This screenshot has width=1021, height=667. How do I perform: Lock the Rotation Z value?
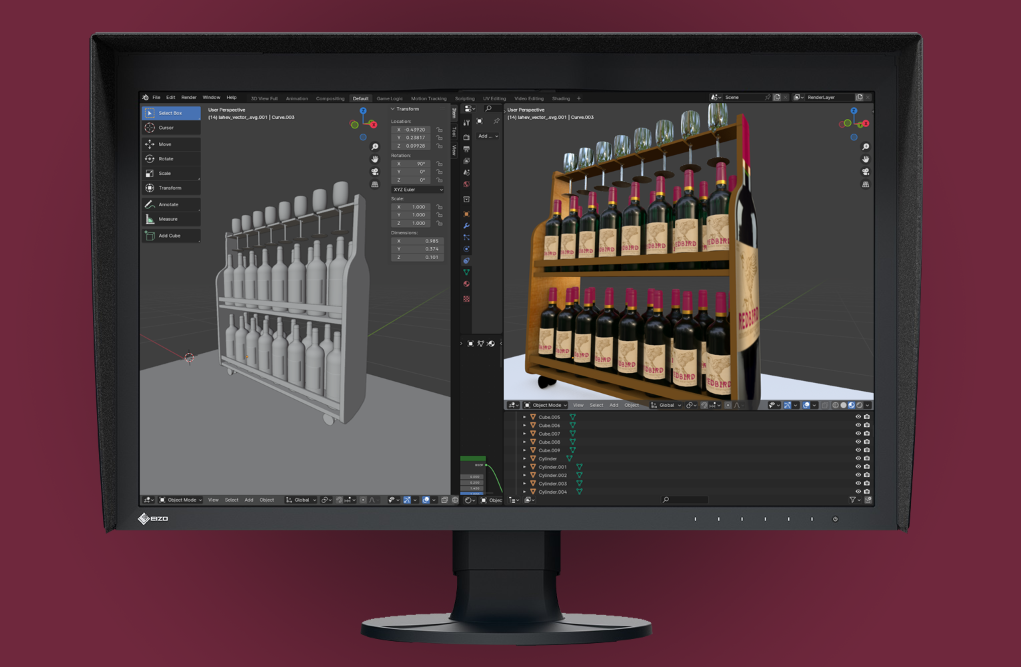440,180
